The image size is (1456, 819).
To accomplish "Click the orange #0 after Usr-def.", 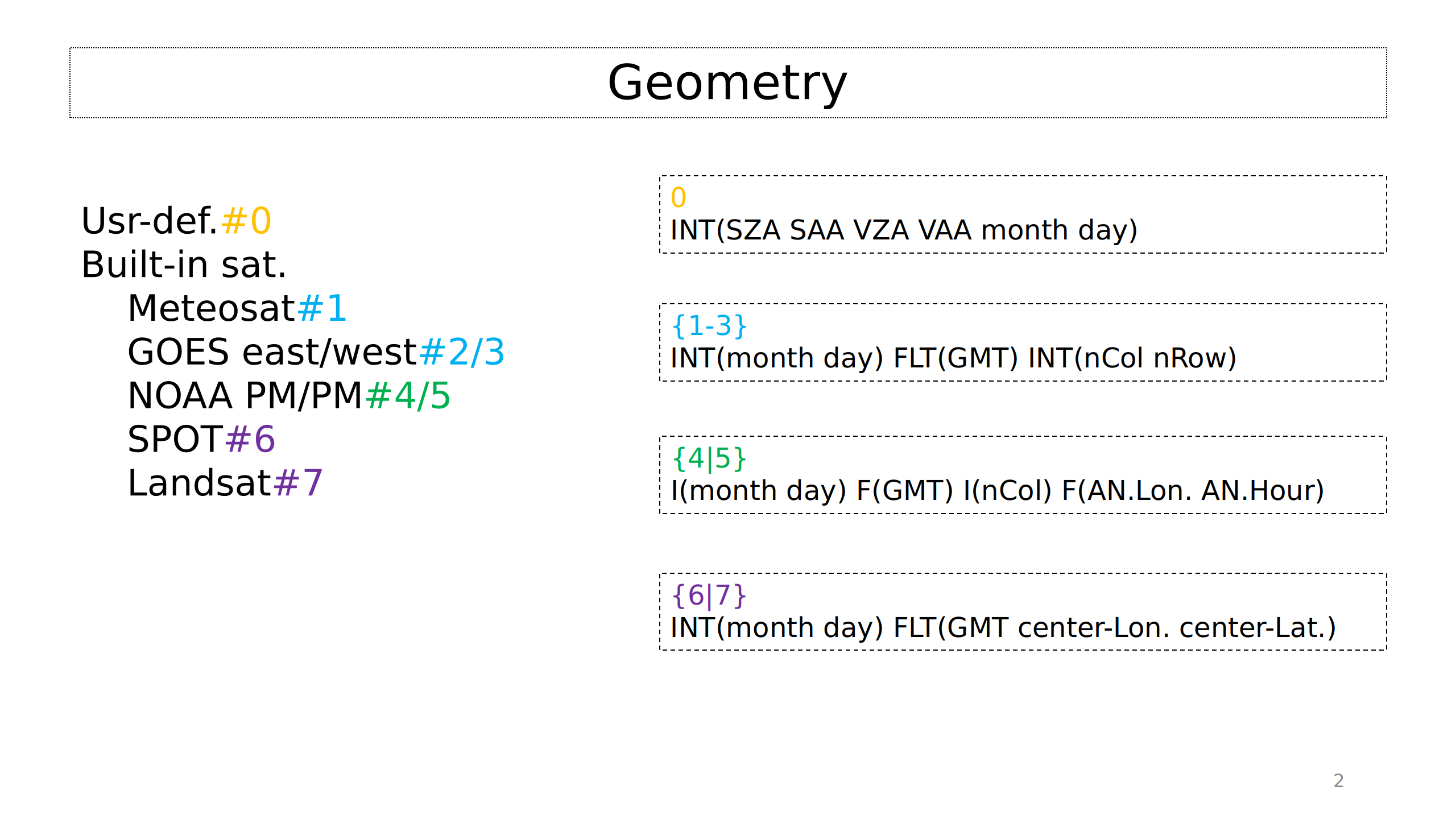I will tap(246, 221).
